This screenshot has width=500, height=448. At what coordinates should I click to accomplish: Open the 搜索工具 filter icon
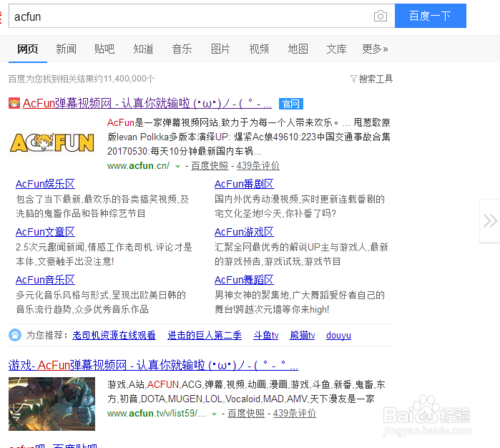pos(353,79)
